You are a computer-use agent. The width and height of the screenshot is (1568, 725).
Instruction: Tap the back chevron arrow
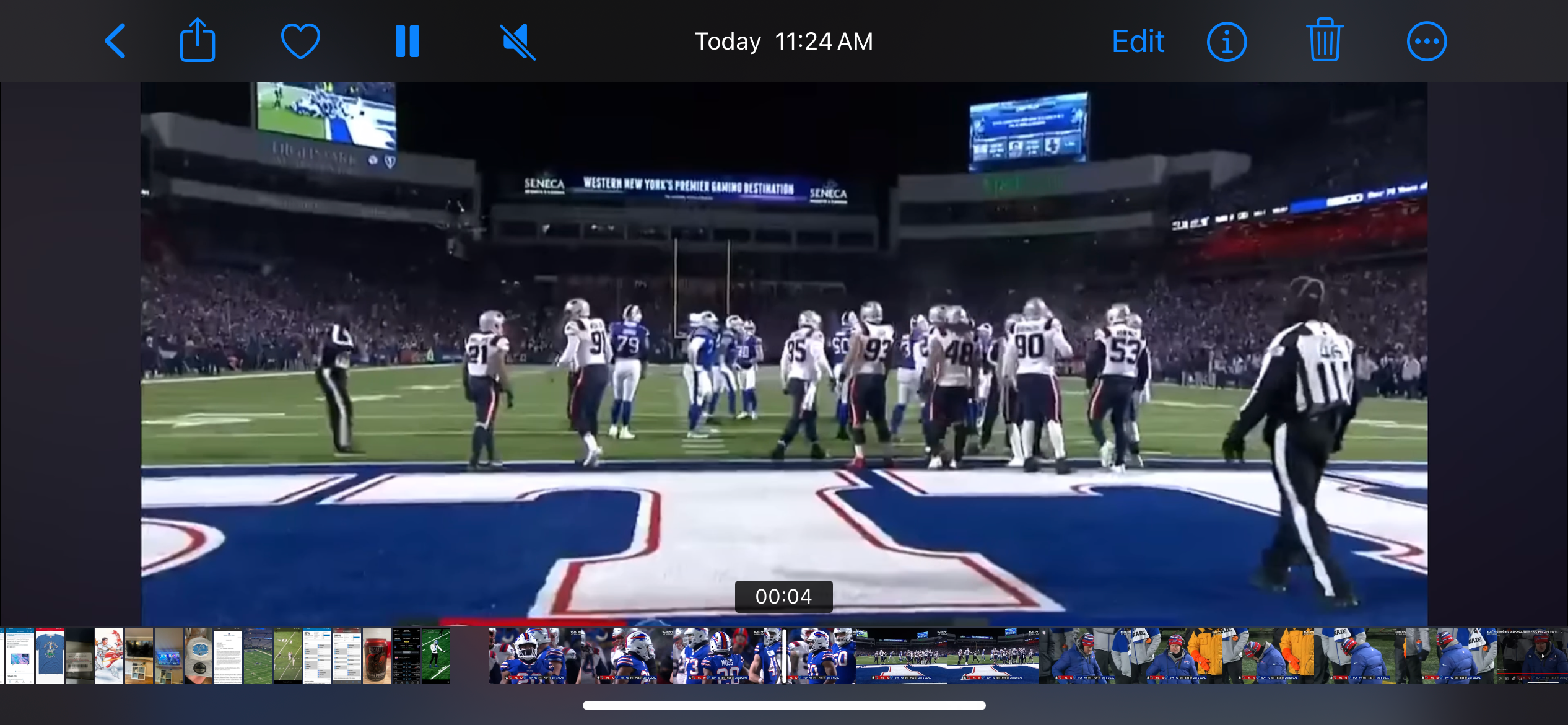[115, 42]
